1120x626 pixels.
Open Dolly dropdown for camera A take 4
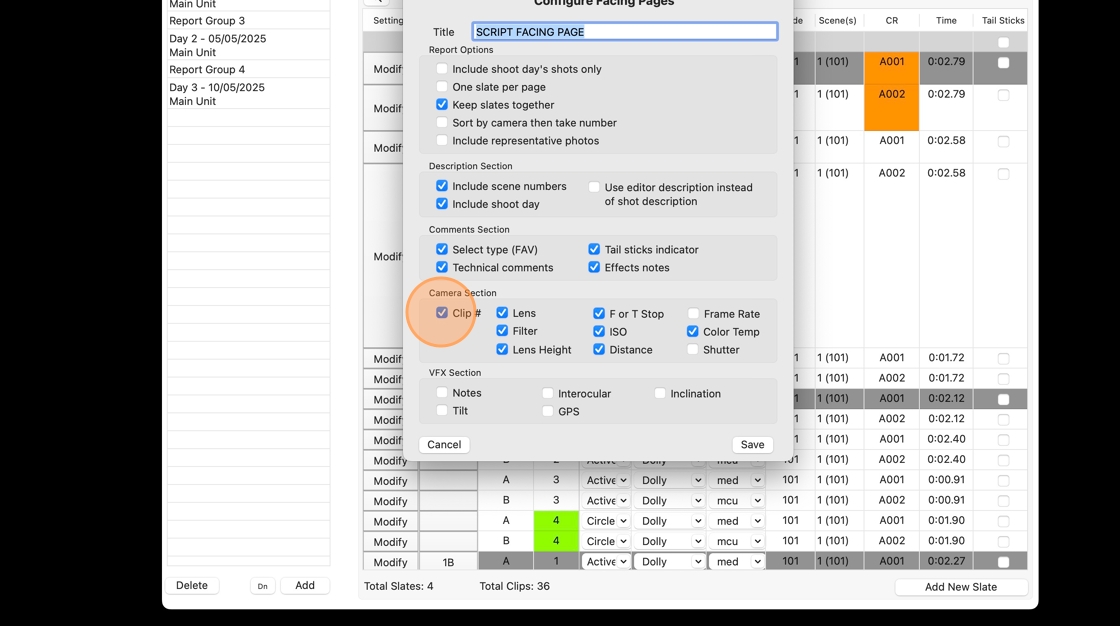pyautogui.click(x=670, y=521)
